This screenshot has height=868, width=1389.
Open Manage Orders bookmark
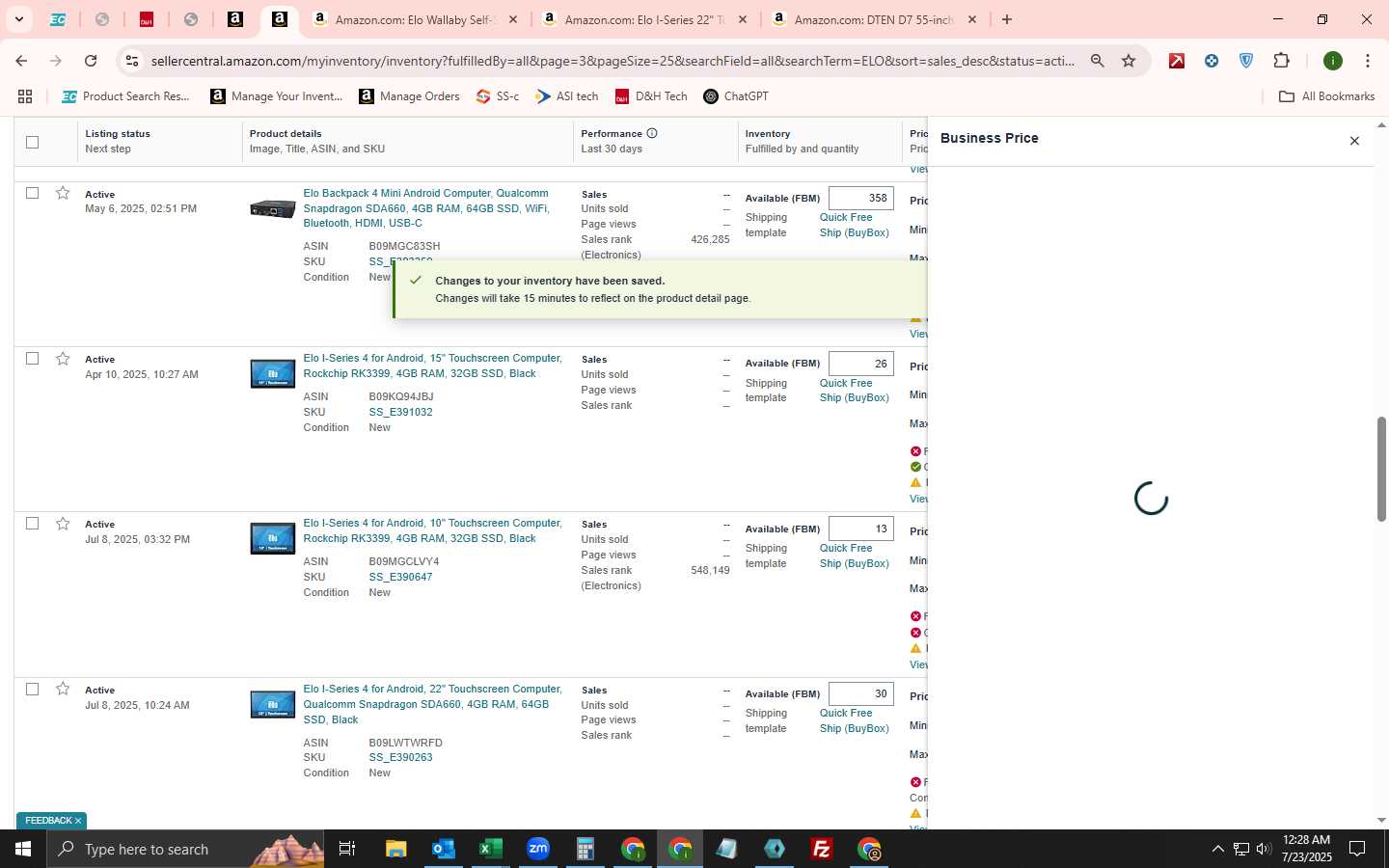pos(409,96)
